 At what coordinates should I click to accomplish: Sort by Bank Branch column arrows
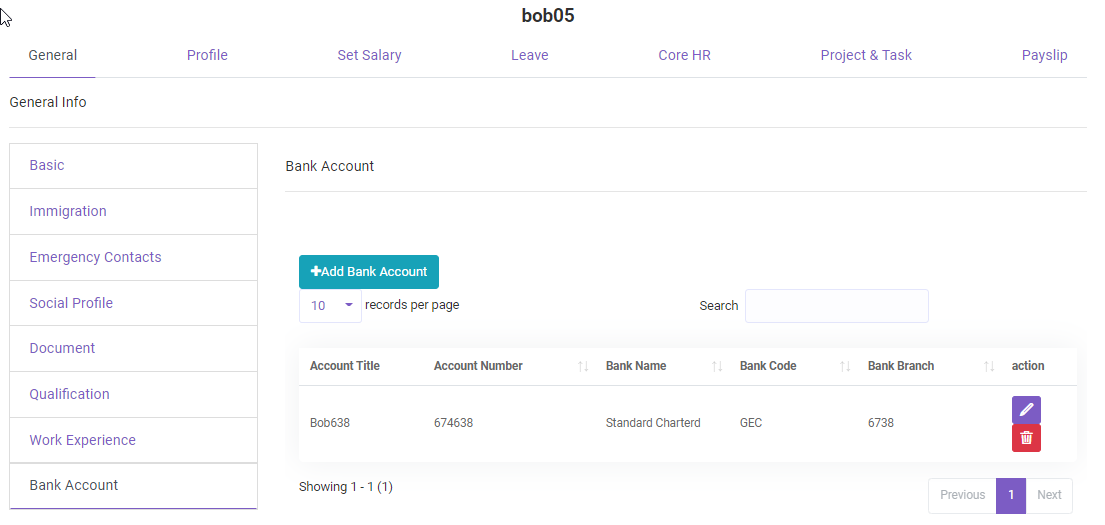[x=989, y=367]
